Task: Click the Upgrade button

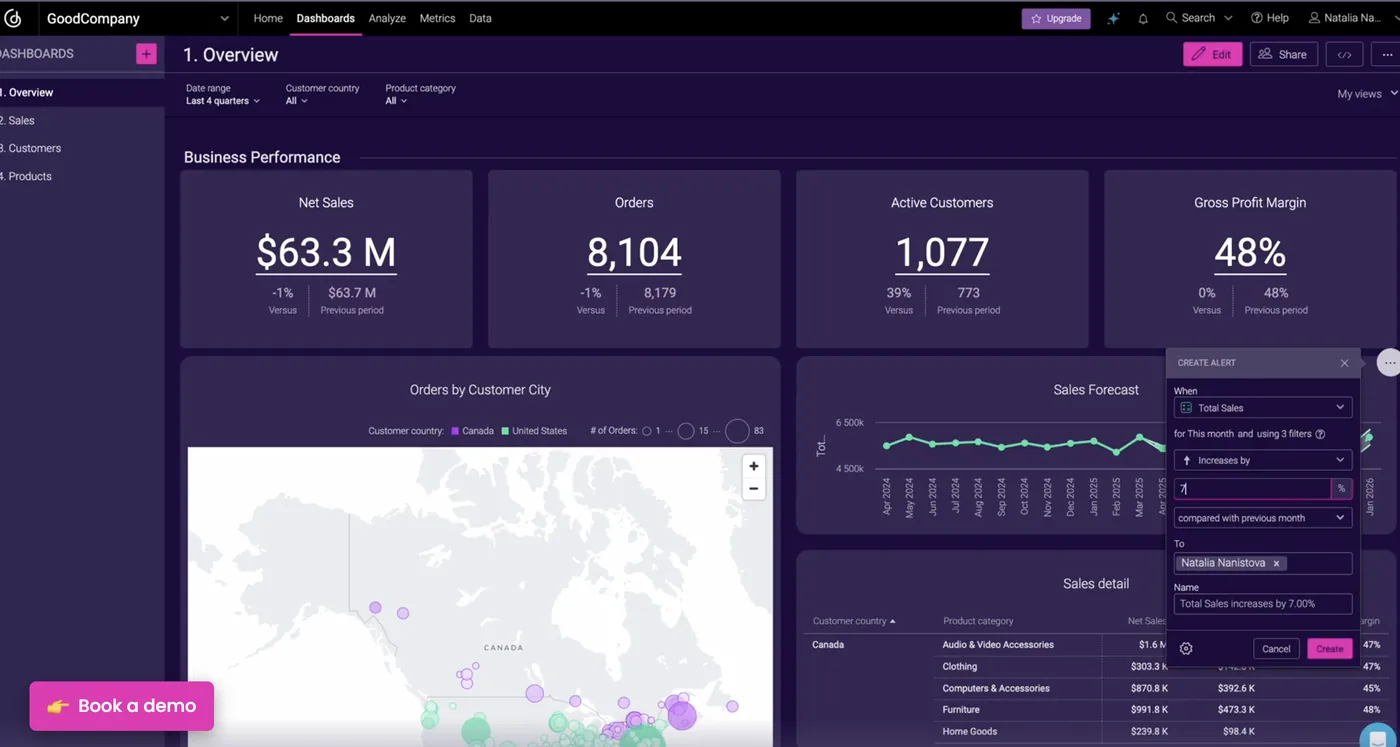Action: click(1056, 18)
